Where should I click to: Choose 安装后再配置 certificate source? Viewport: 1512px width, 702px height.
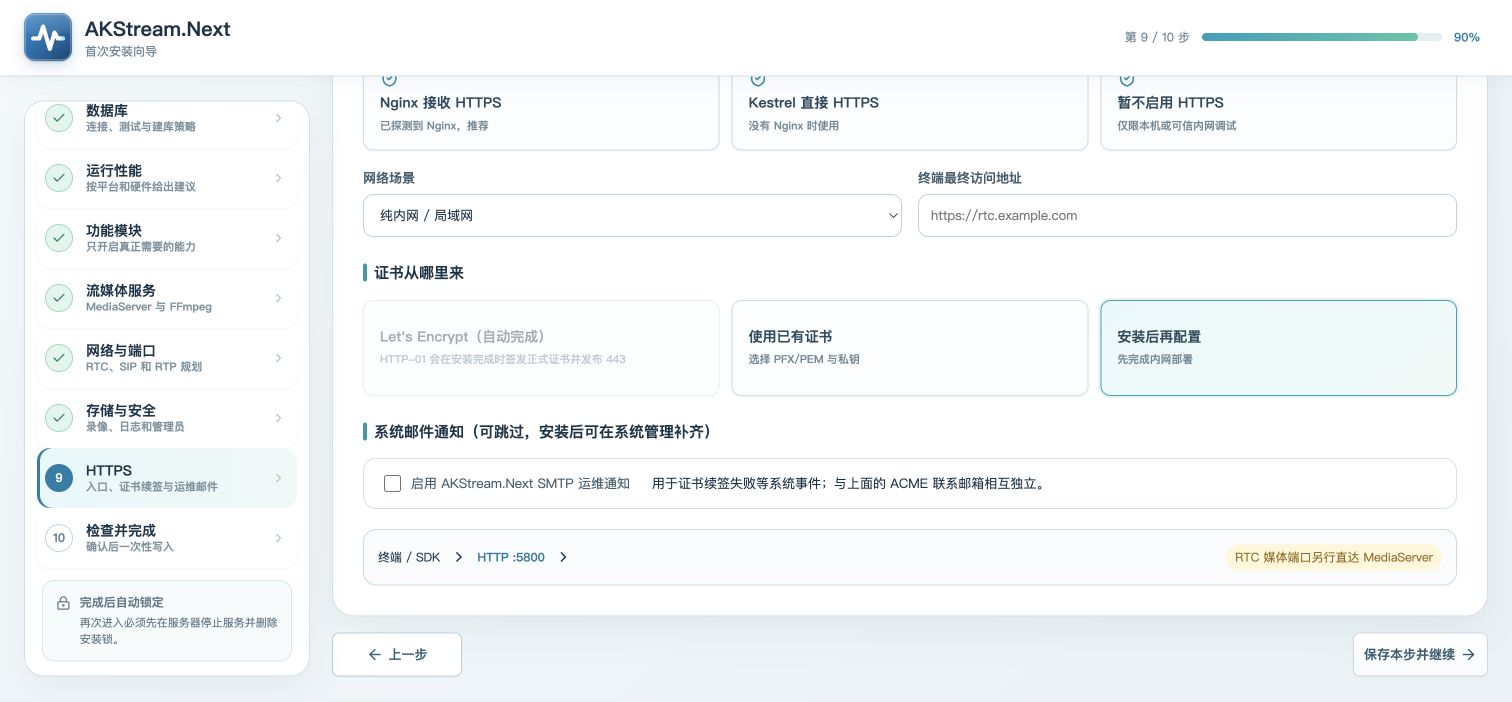1278,348
